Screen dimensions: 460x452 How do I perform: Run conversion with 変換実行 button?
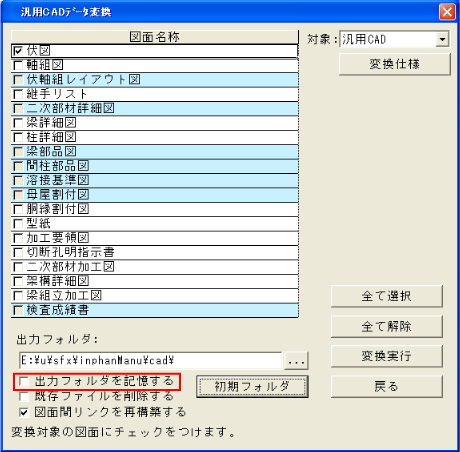pos(387,356)
